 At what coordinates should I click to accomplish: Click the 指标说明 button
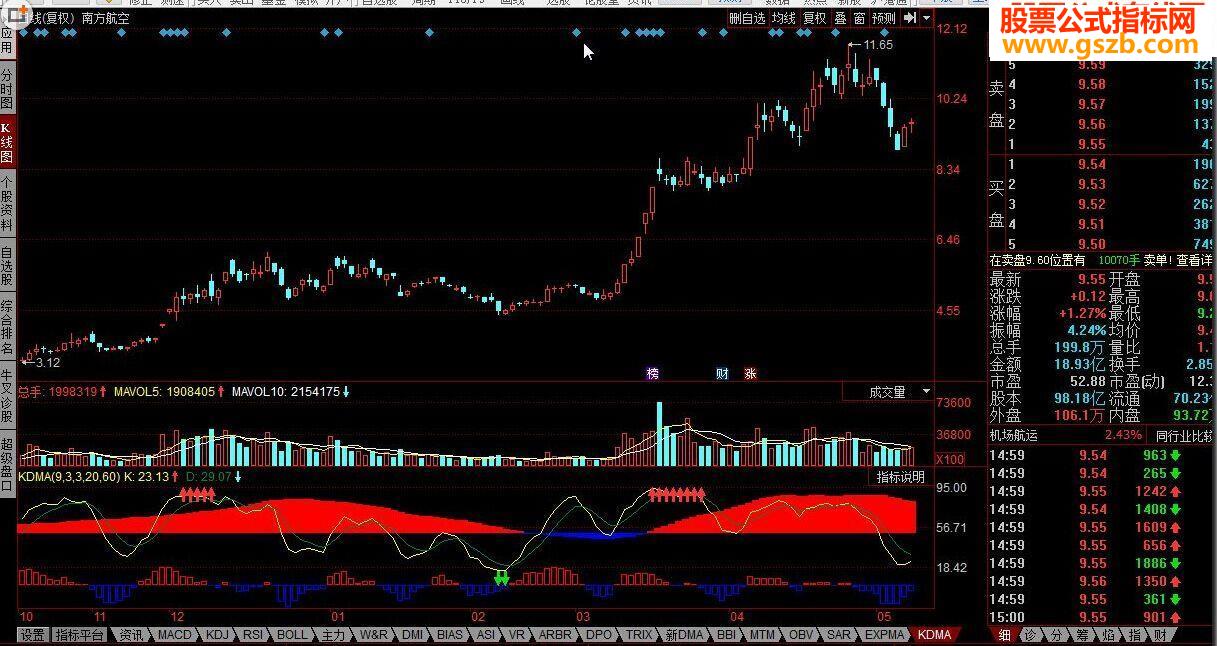point(900,477)
